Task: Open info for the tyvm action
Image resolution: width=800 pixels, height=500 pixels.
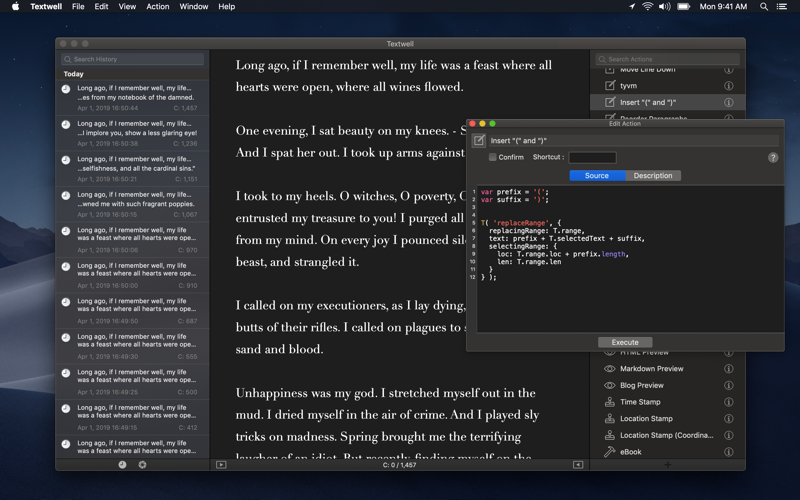Action: pos(729,86)
